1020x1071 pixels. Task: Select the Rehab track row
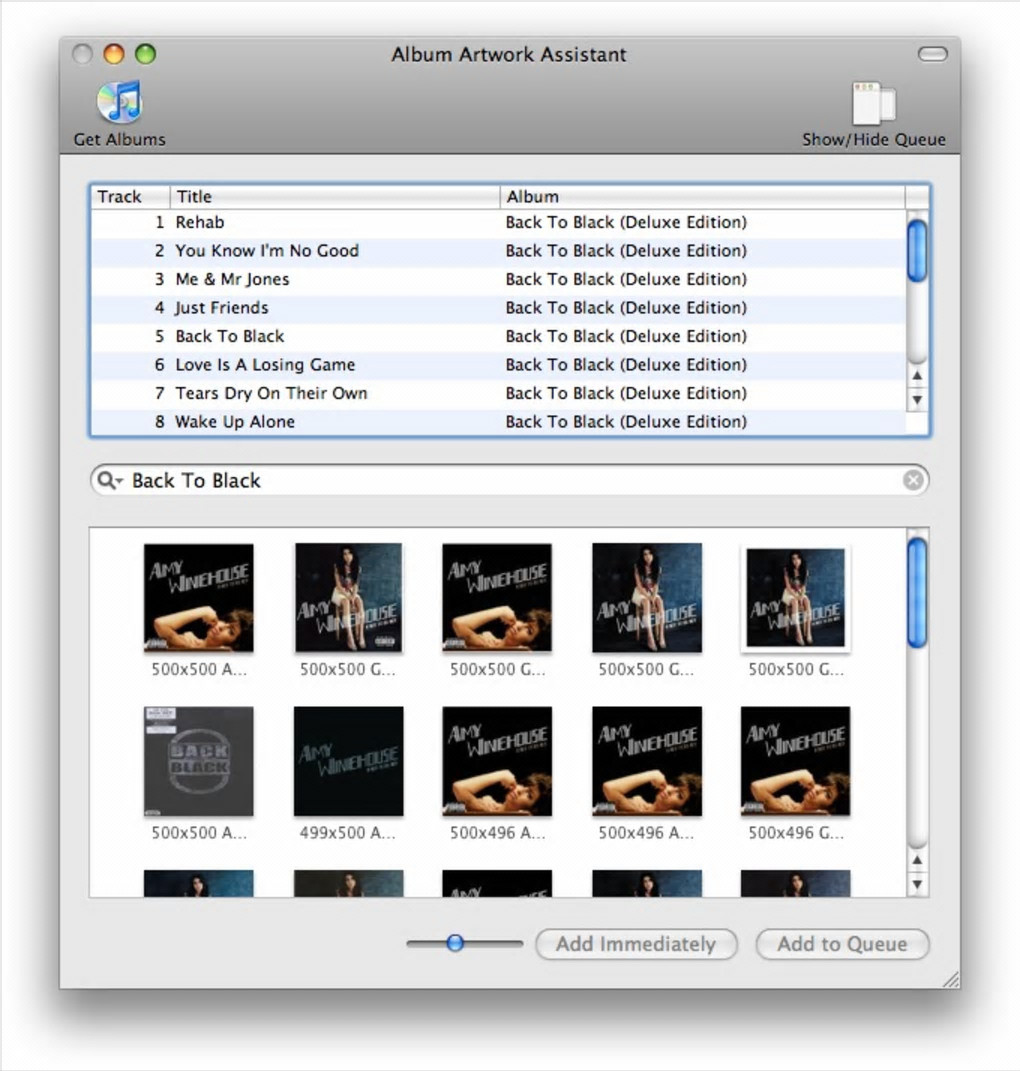tap(499, 223)
